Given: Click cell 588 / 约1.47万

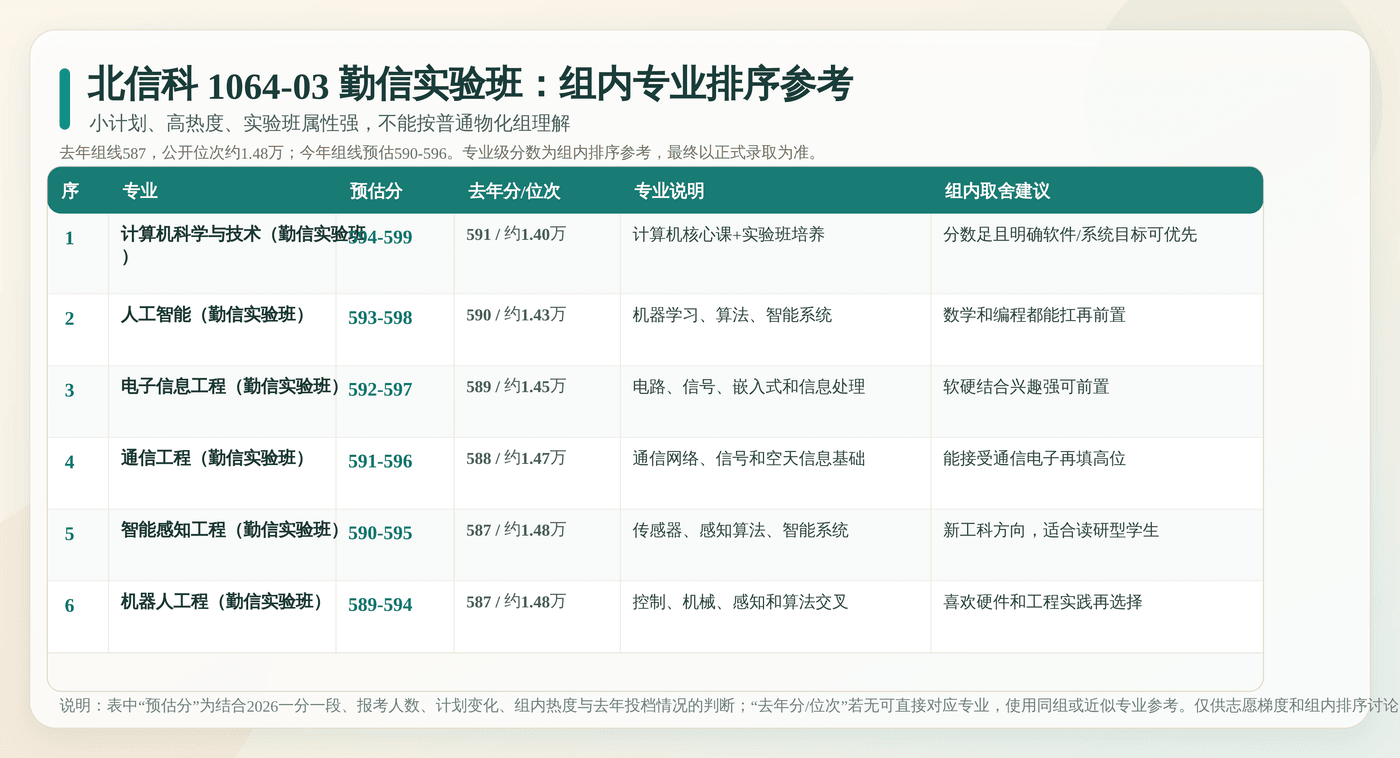Looking at the screenshot, I should [516, 458].
